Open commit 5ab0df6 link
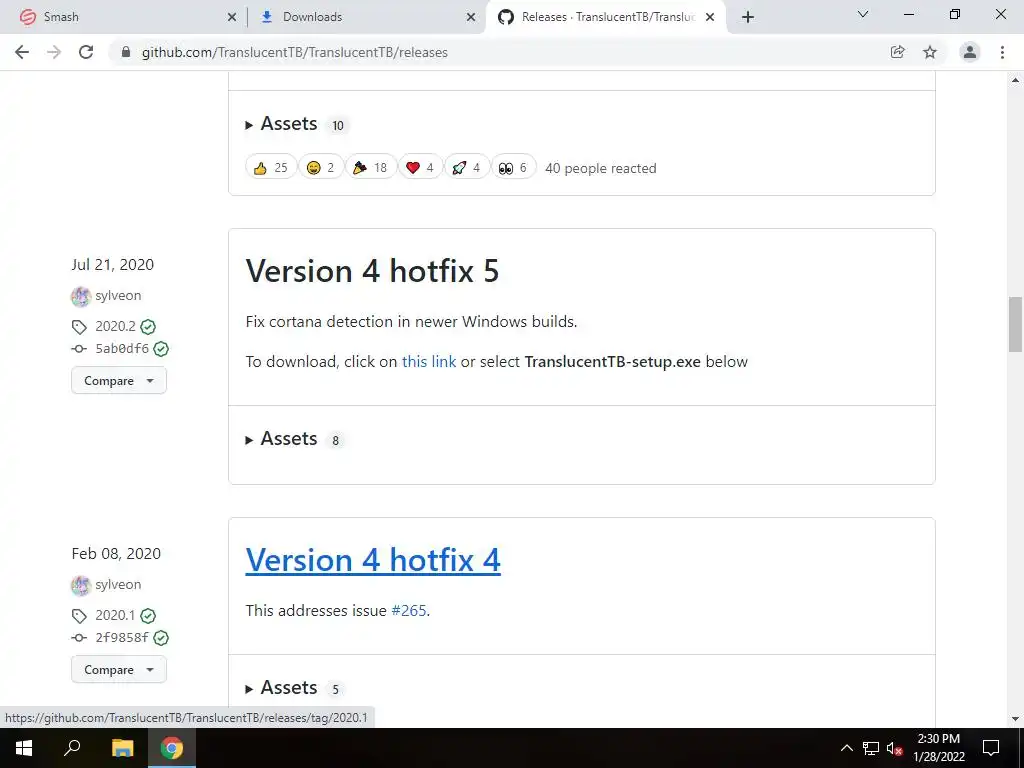 (122, 349)
